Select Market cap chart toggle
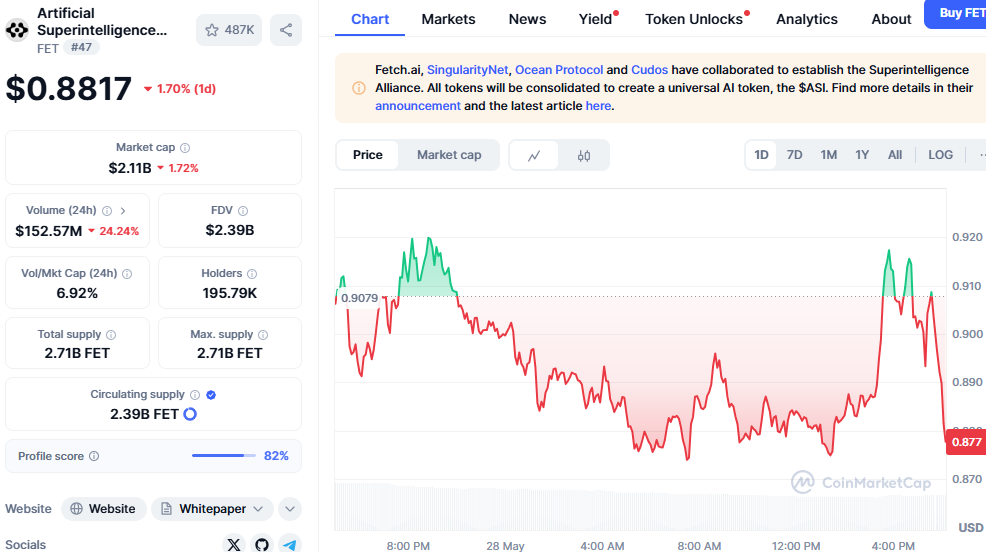The width and height of the screenshot is (986, 552). [449, 155]
